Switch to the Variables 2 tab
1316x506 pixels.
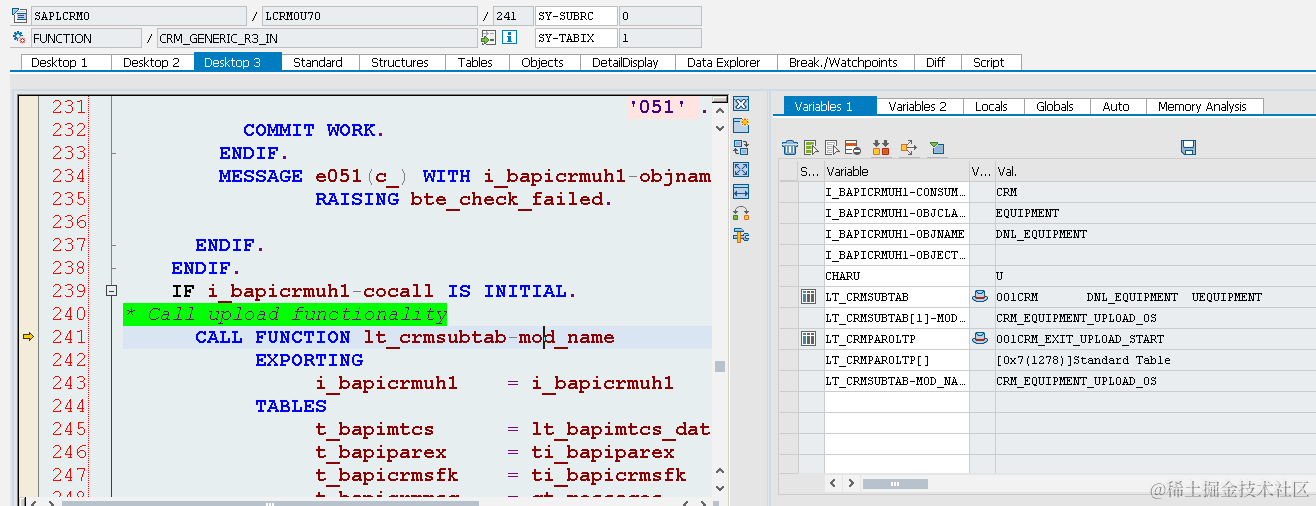pos(918,106)
